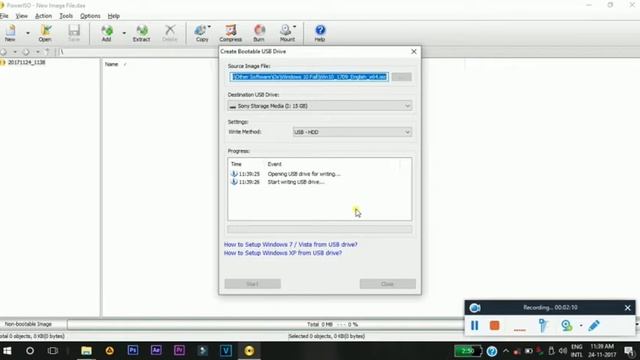Click the Forward navigation arrow icon
Image resolution: width=640 pixels, height=360 pixels.
point(26,52)
